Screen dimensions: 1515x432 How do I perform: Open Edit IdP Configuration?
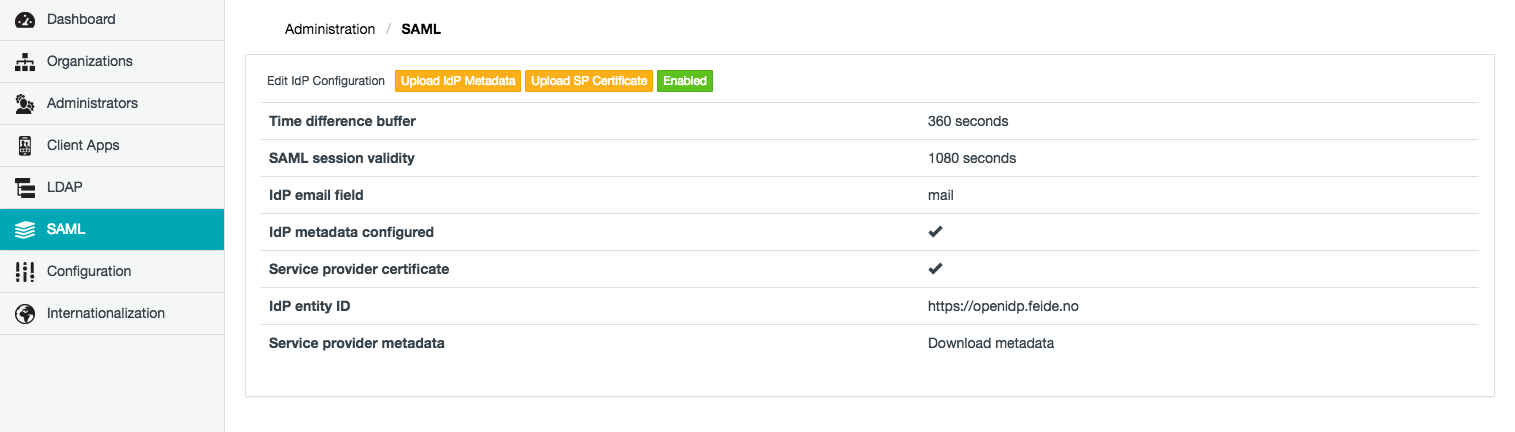[x=326, y=81]
